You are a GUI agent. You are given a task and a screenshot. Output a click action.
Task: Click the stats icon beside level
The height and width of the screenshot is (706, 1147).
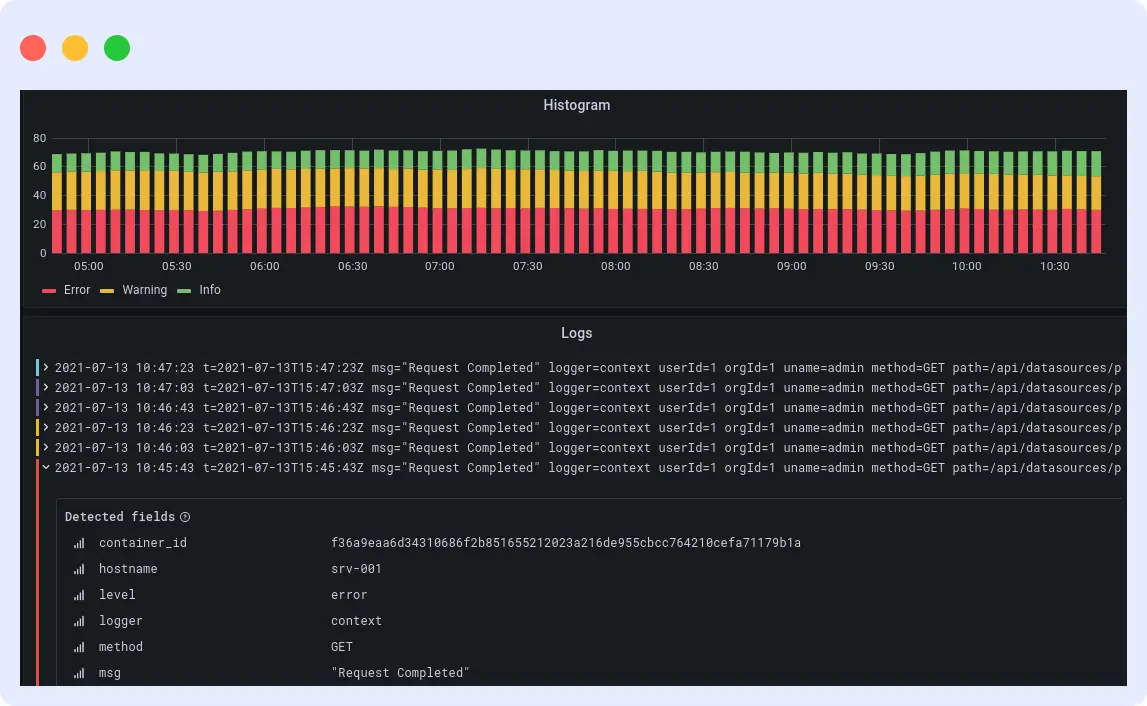[x=79, y=596]
